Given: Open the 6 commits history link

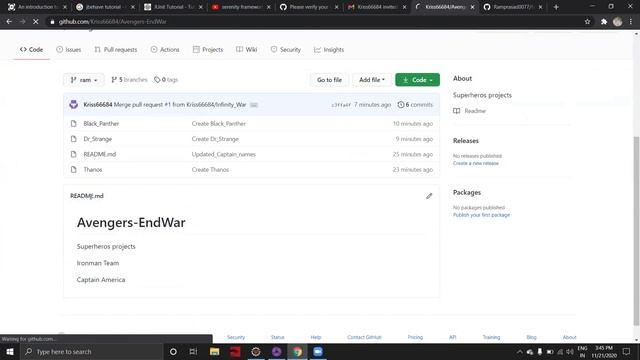Looking at the screenshot, I should click(x=415, y=104).
